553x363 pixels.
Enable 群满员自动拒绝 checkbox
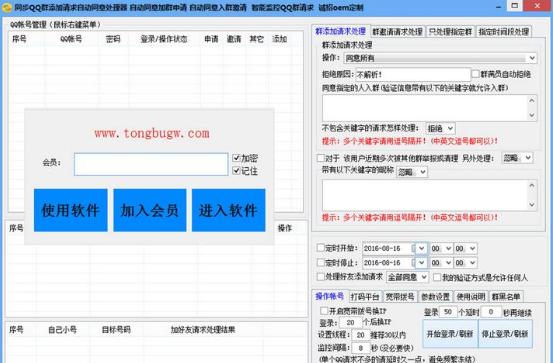click(475, 74)
